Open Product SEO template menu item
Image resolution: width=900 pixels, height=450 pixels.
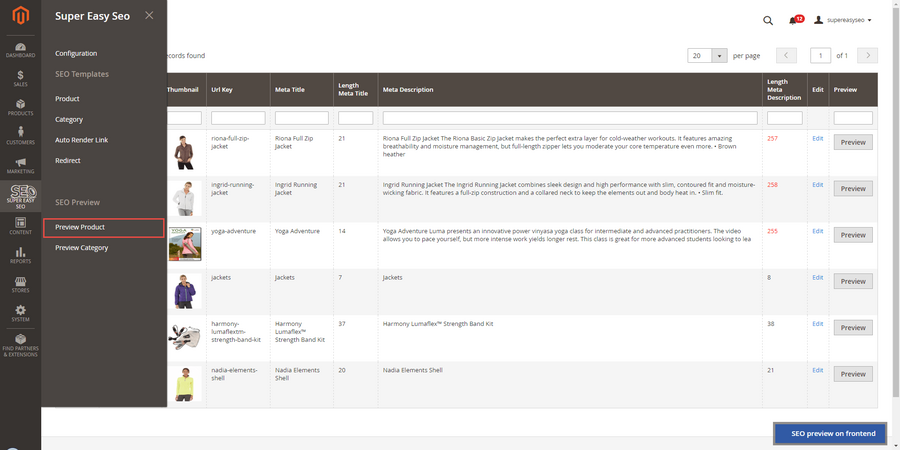pyautogui.click(x=67, y=99)
